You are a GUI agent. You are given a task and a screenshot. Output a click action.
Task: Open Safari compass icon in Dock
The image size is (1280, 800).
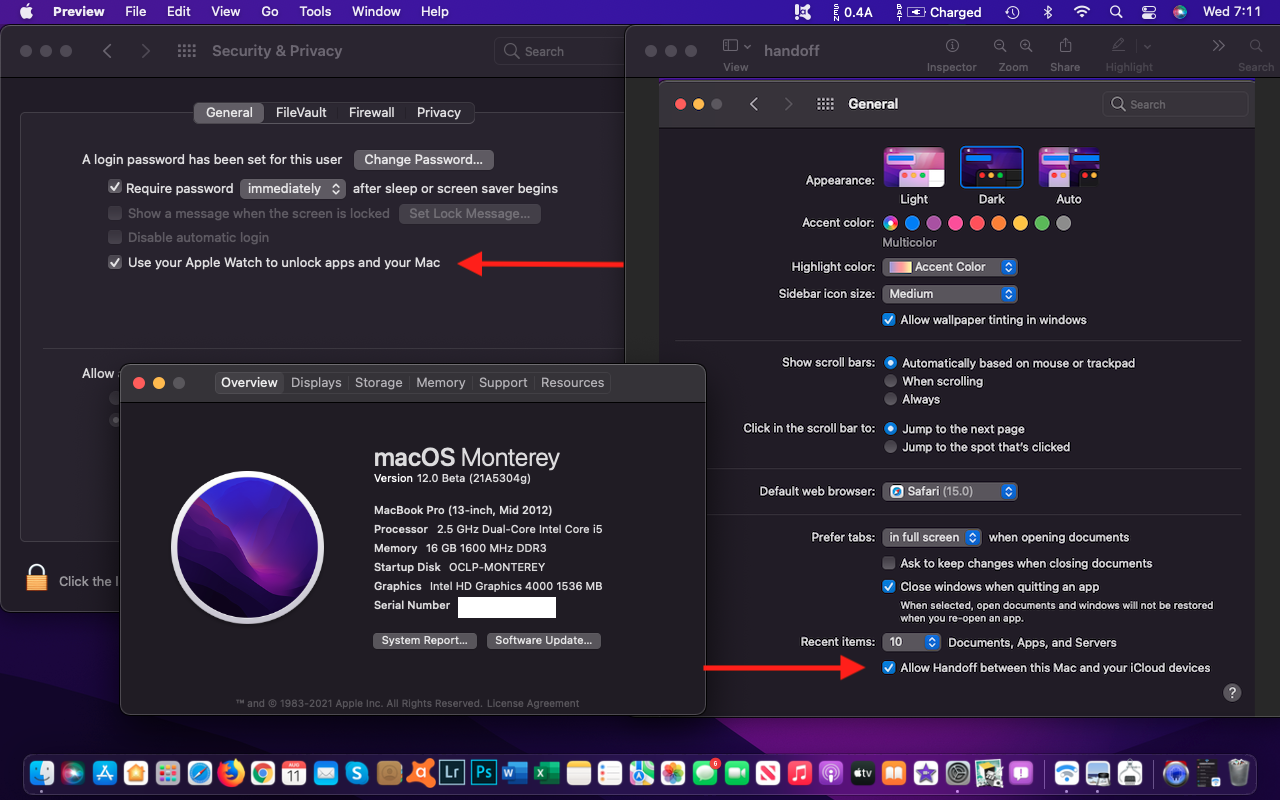coord(200,773)
